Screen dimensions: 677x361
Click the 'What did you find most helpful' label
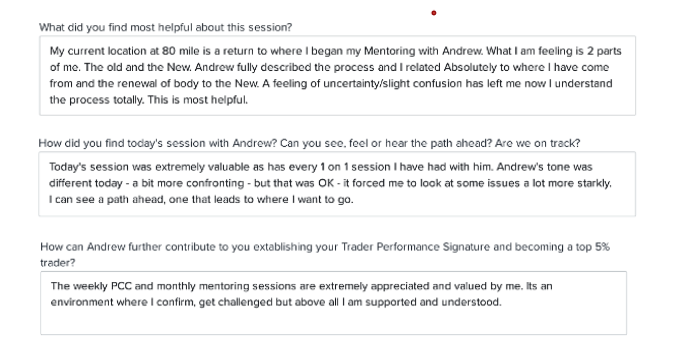point(165,27)
